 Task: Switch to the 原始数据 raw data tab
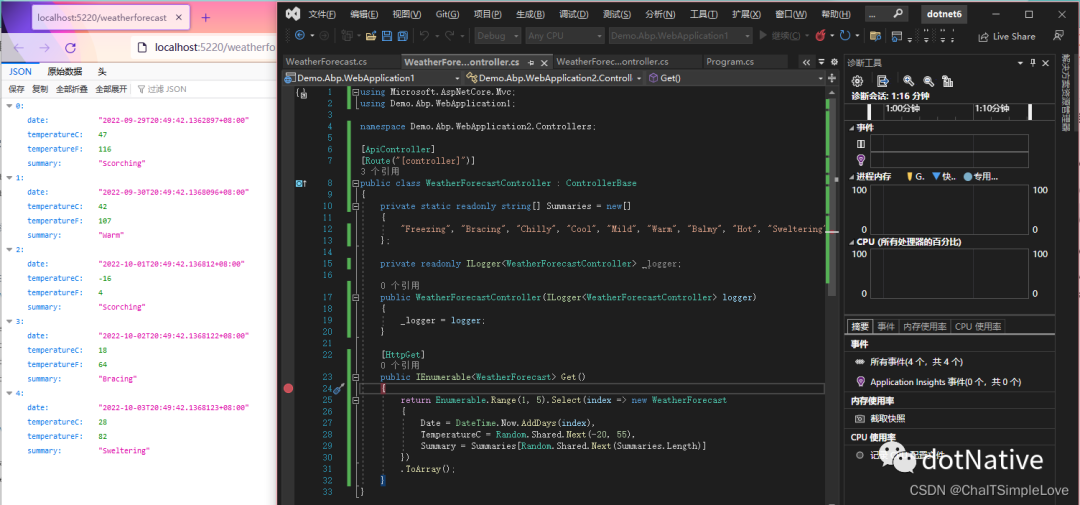[65, 72]
